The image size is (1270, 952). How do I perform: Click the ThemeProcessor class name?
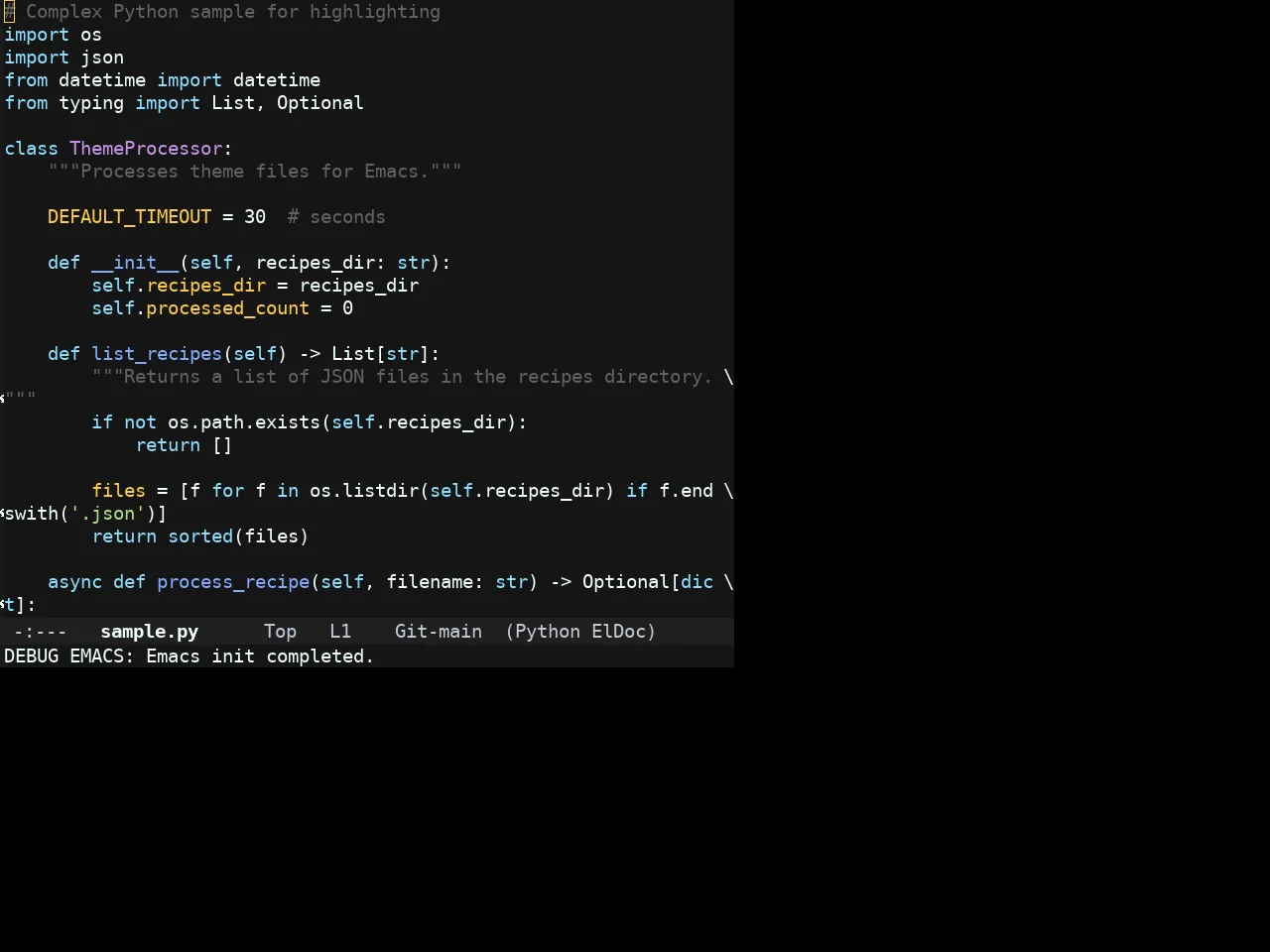click(146, 149)
